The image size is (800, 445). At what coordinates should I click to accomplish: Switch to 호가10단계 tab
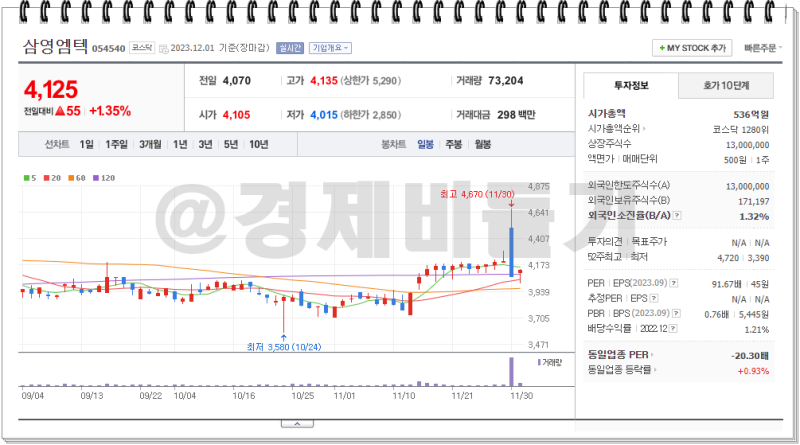point(726,86)
